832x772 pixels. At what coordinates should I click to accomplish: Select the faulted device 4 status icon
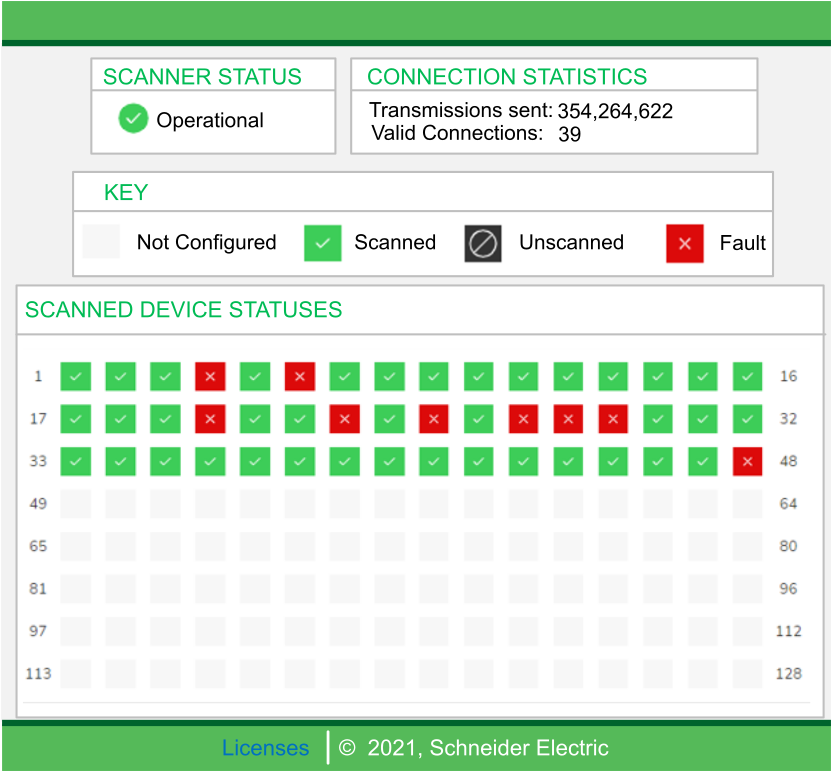coord(210,376)
